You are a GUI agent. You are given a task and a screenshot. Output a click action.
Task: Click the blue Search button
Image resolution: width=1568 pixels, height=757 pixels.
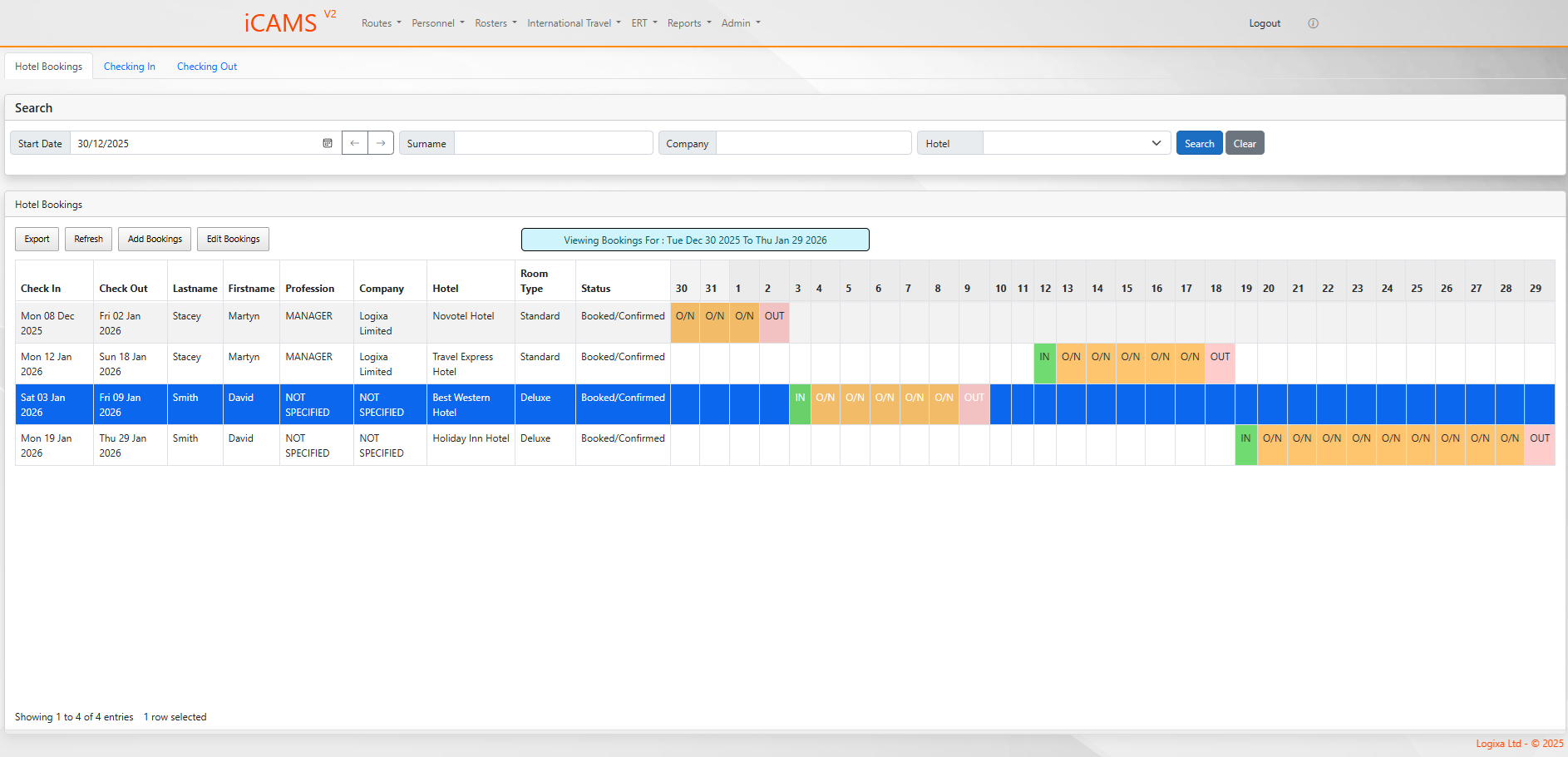point(1199,143)
